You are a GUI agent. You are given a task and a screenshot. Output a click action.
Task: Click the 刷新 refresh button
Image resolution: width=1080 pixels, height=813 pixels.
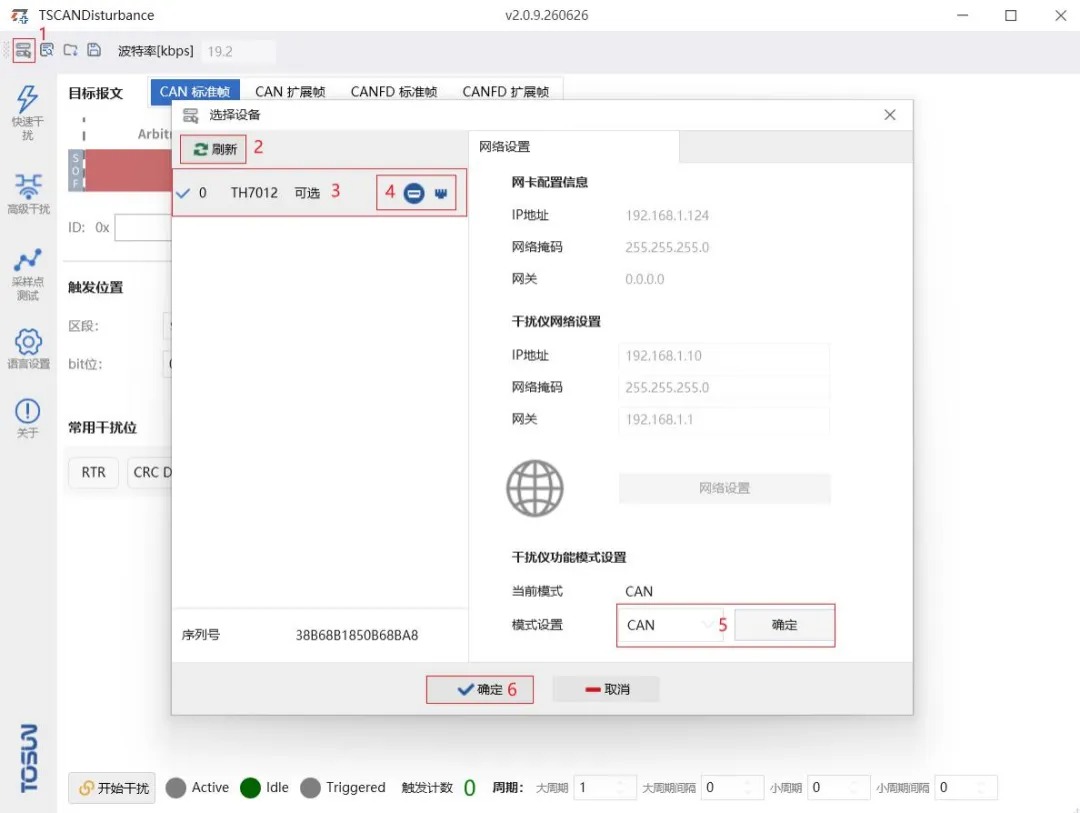click(213, 150)
